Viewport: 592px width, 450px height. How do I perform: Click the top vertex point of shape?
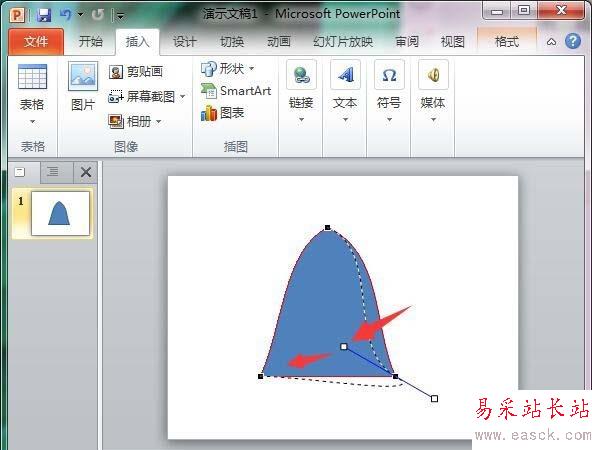click(328, 227)
